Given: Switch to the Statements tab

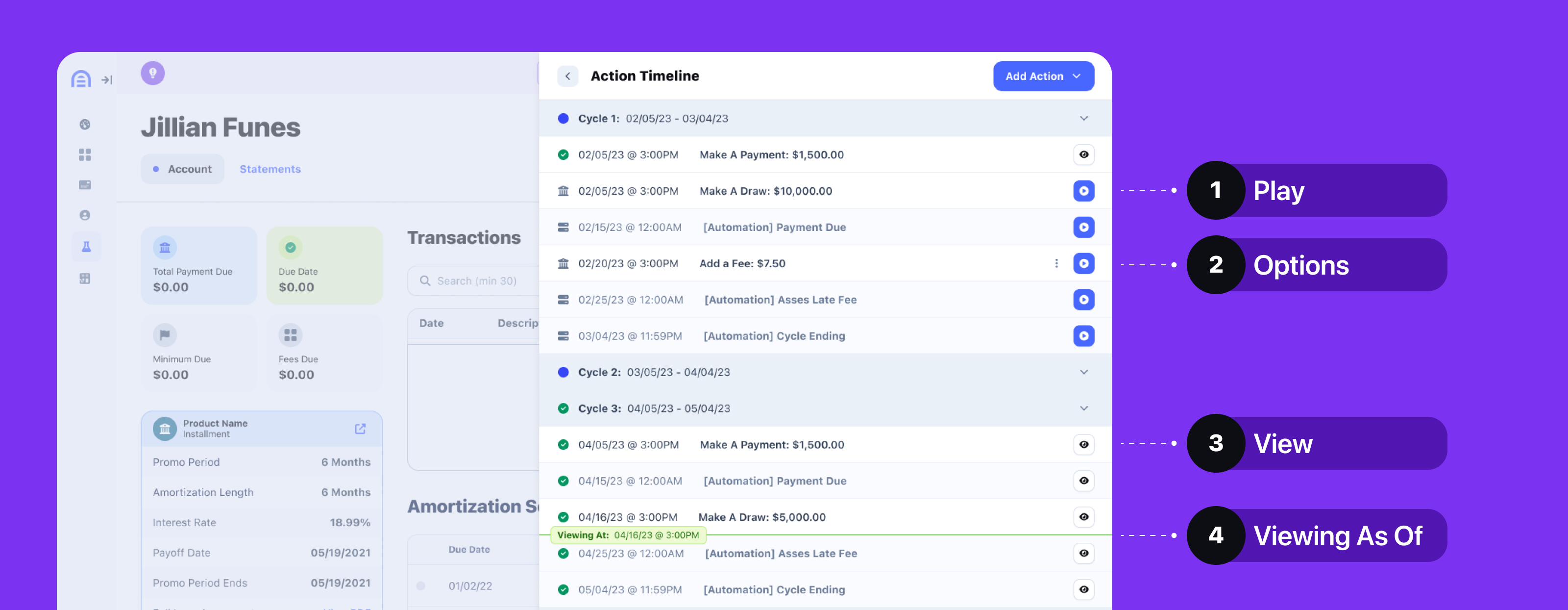Looking at the screenshot, I should tap(269, 169).
